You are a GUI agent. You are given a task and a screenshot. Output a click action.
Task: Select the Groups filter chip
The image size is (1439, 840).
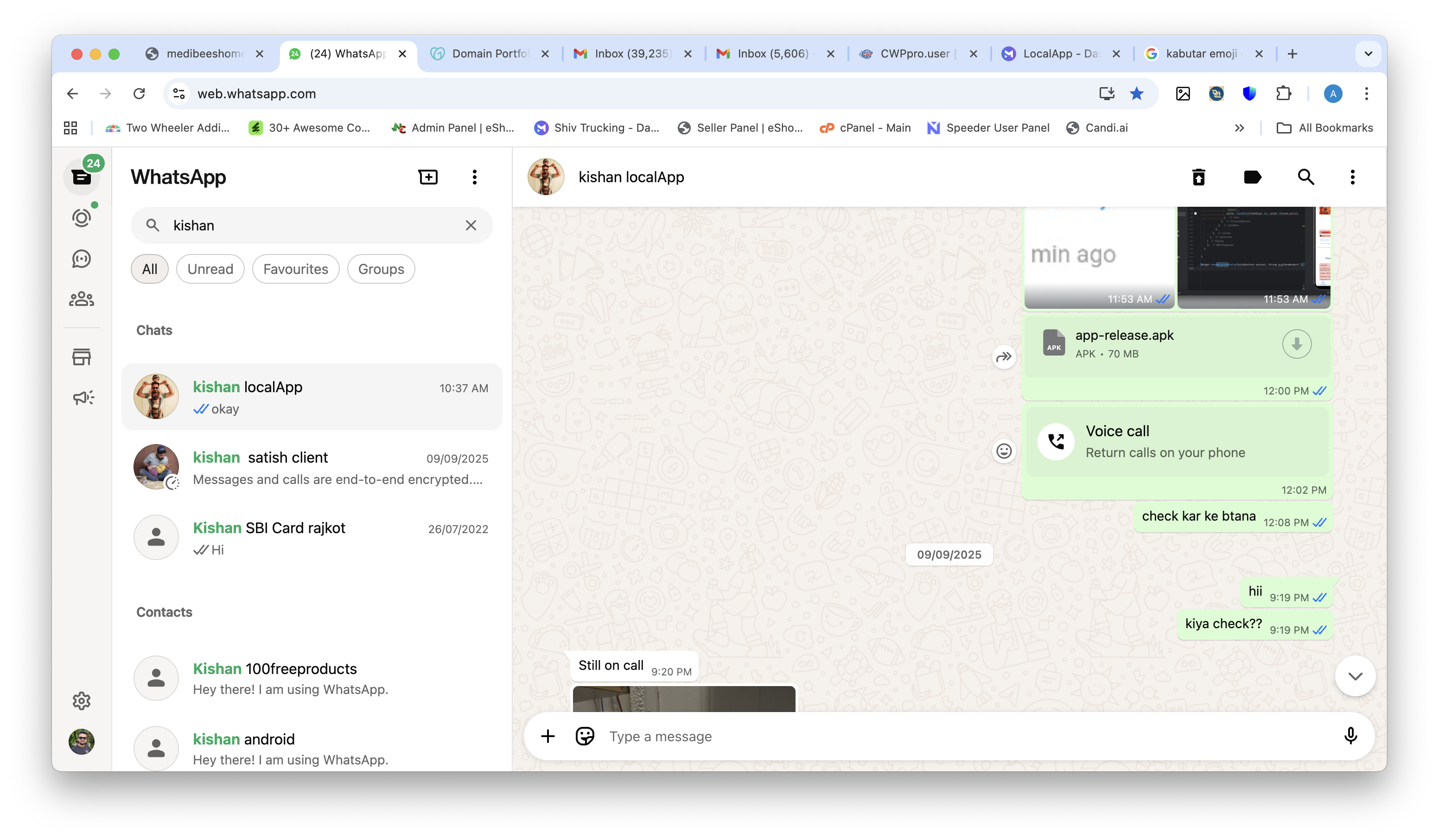(381, 269)
